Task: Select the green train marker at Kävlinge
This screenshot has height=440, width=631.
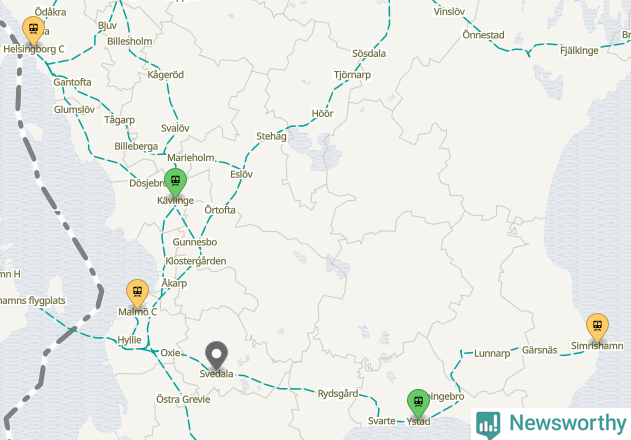Action: pyautogui.click(x=175, y=183)
